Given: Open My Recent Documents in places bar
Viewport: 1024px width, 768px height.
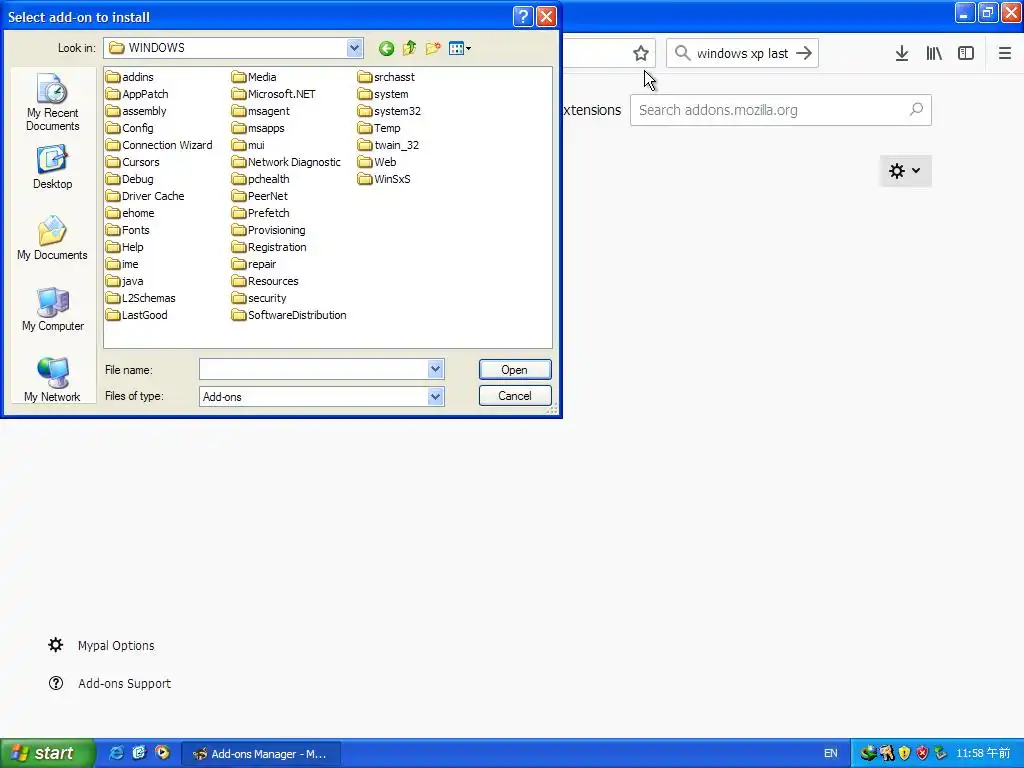Looking at the screenshot, I should 52,102.
